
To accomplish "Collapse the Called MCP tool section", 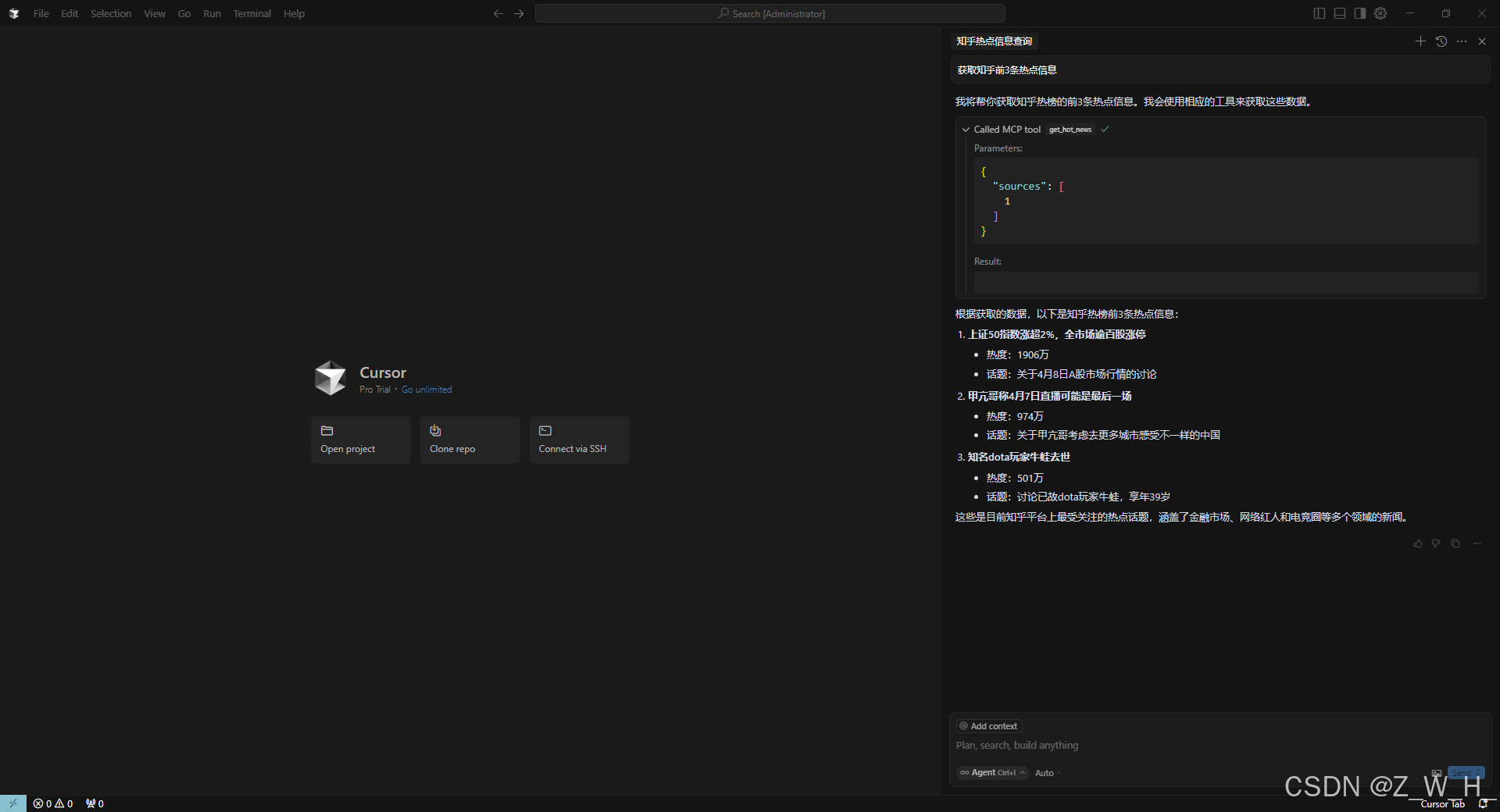I will point(966,130).
